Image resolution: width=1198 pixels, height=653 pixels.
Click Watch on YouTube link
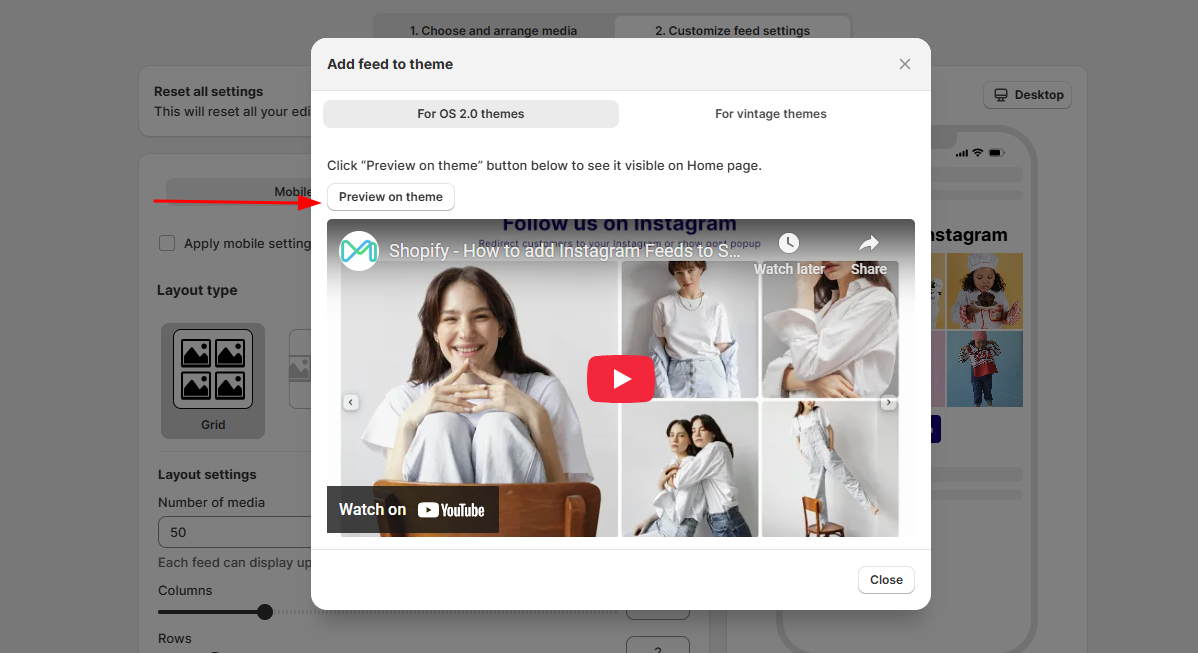(x=413, y=509)
